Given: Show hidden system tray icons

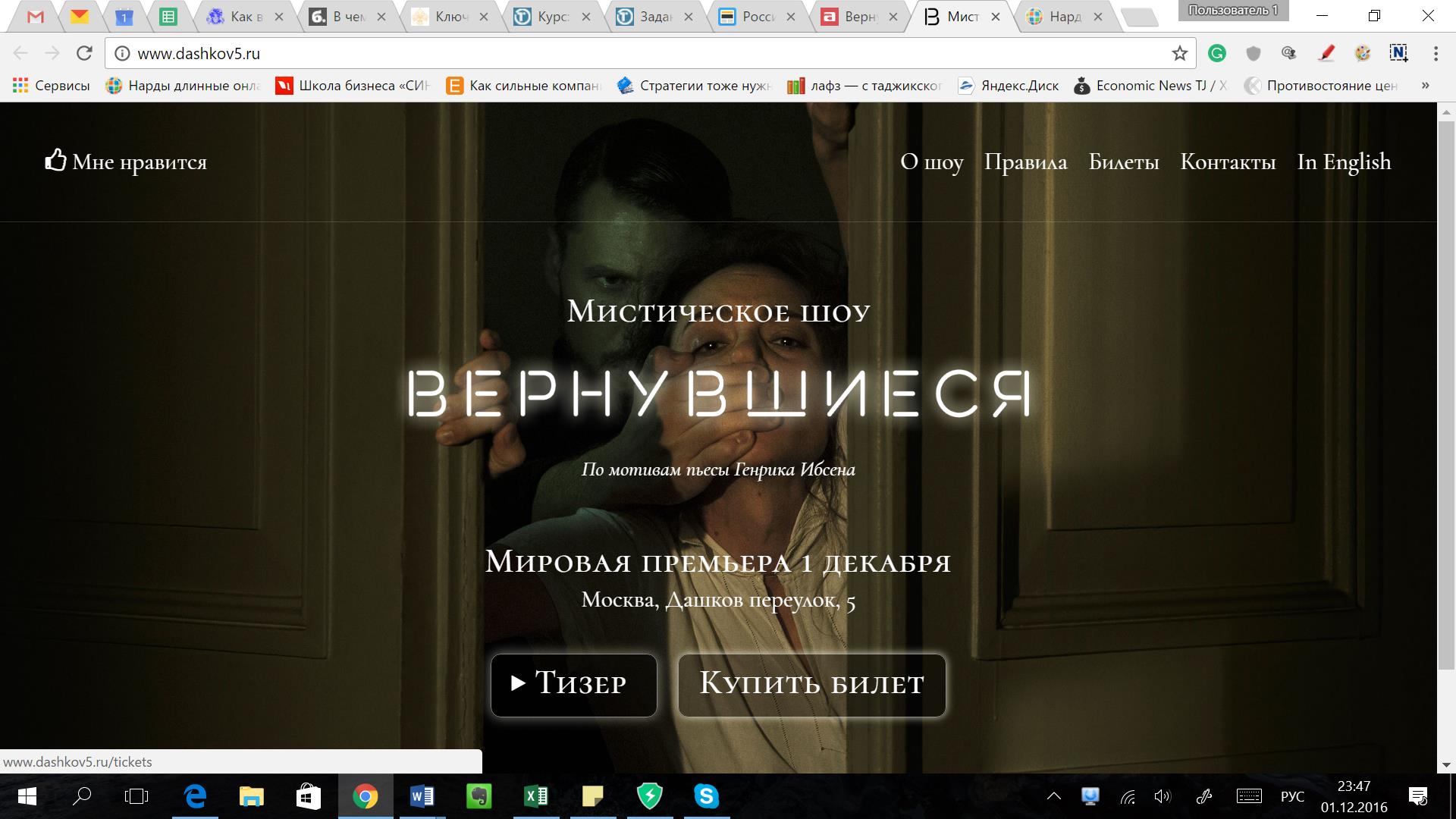Looking at the screenshot, I should pyautogui.click(x=1054, y=796).
